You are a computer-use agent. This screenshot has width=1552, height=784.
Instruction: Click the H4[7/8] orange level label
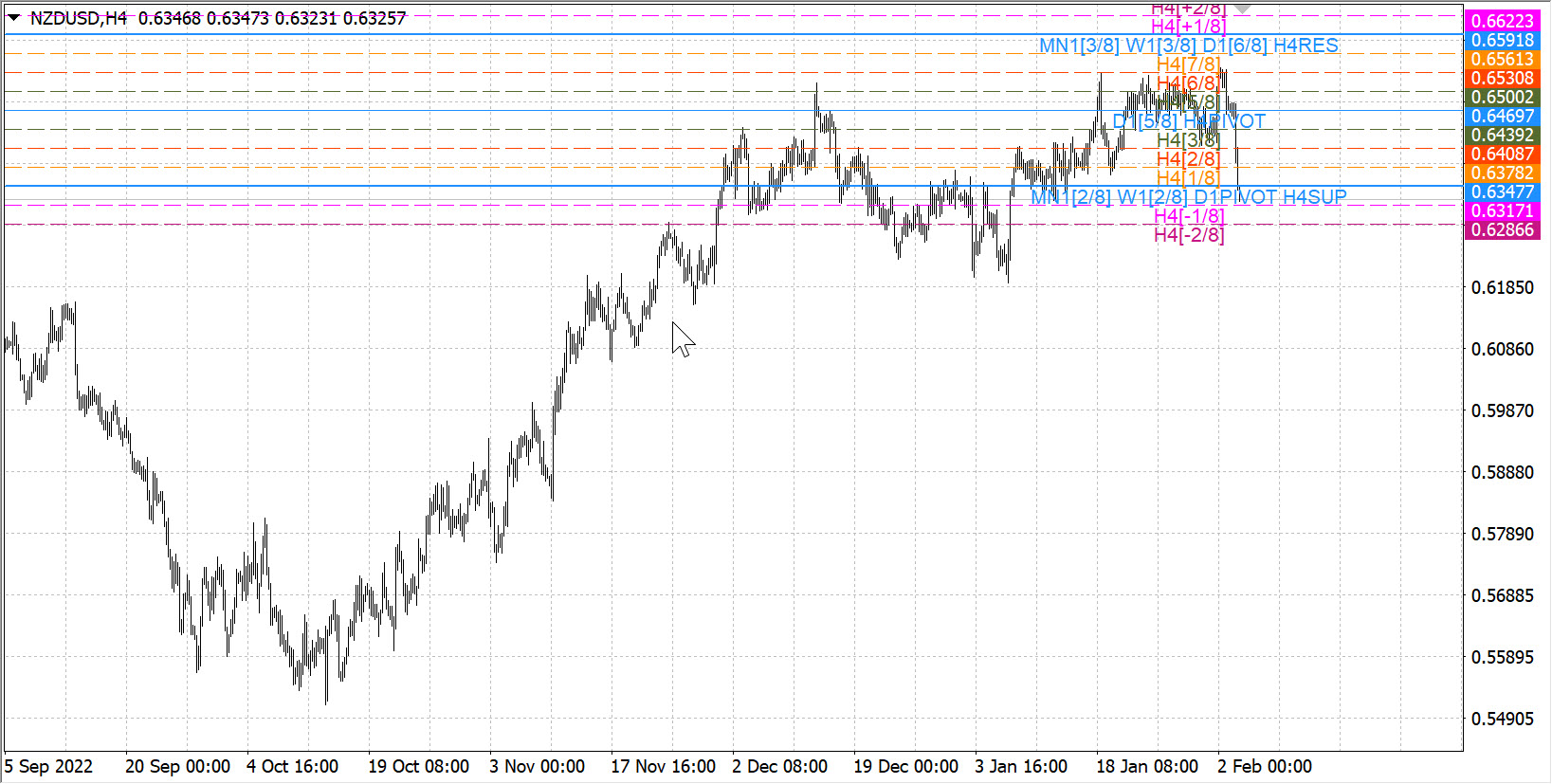point(1188,64)
